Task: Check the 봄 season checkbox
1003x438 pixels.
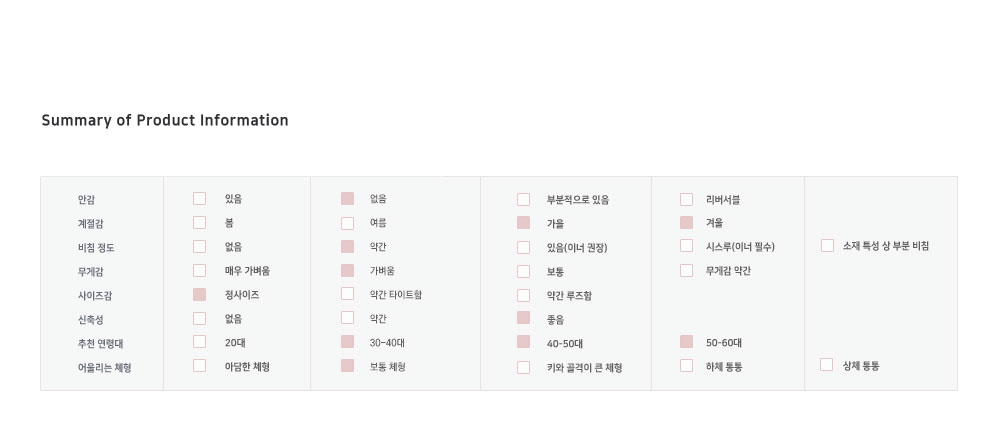Action: point(200,223)
